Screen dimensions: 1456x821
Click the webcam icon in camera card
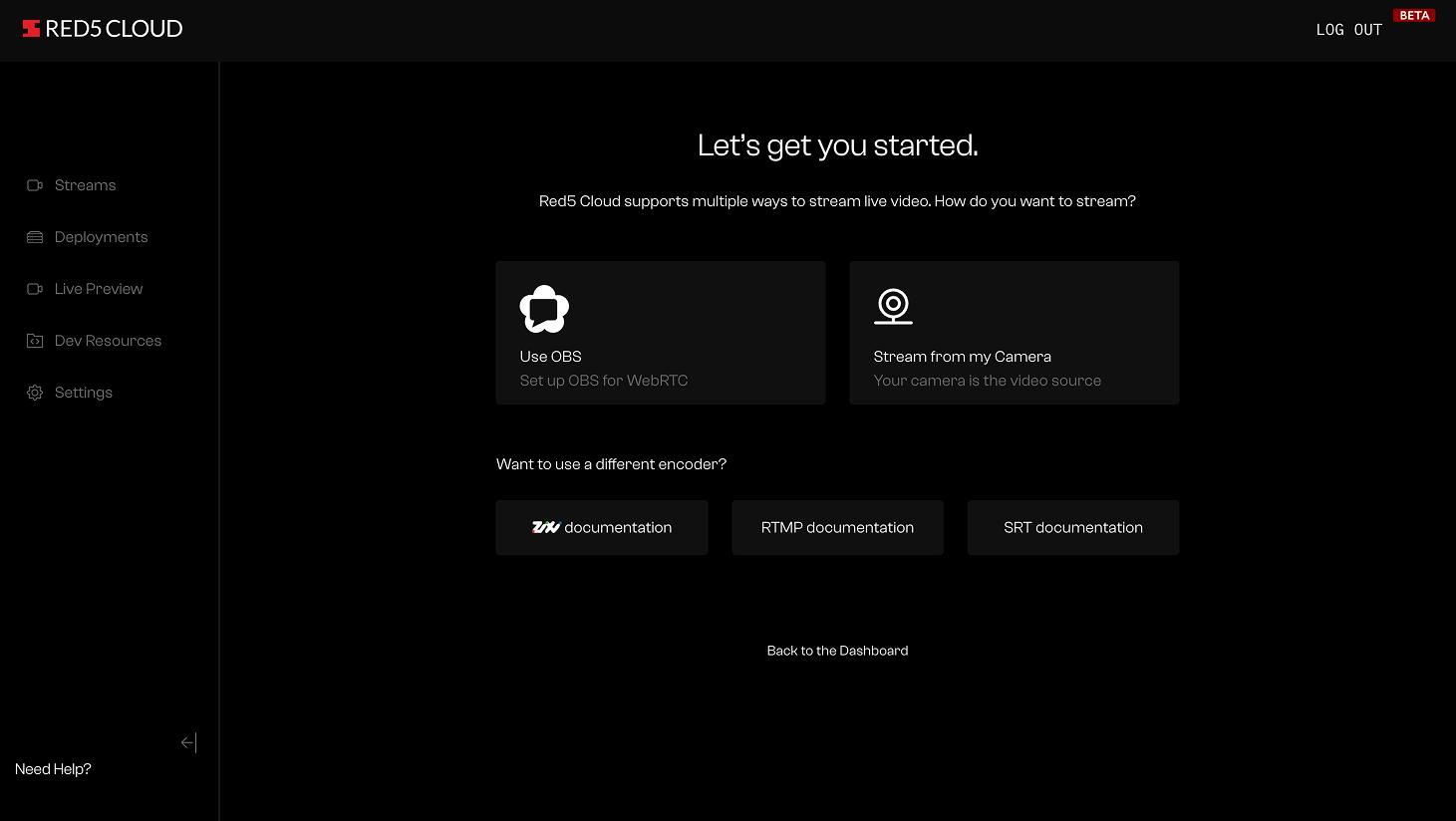point(893,306)
